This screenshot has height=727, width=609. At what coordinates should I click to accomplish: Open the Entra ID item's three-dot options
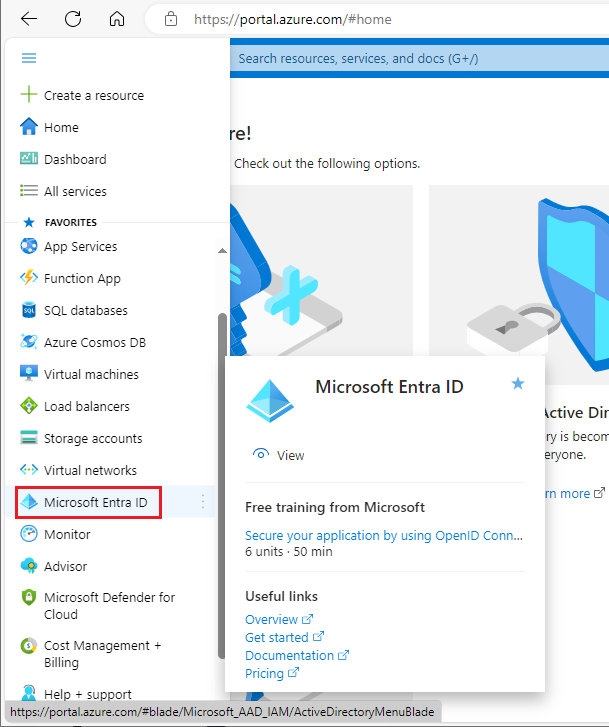pyautogui.click(x=203, y=502)
